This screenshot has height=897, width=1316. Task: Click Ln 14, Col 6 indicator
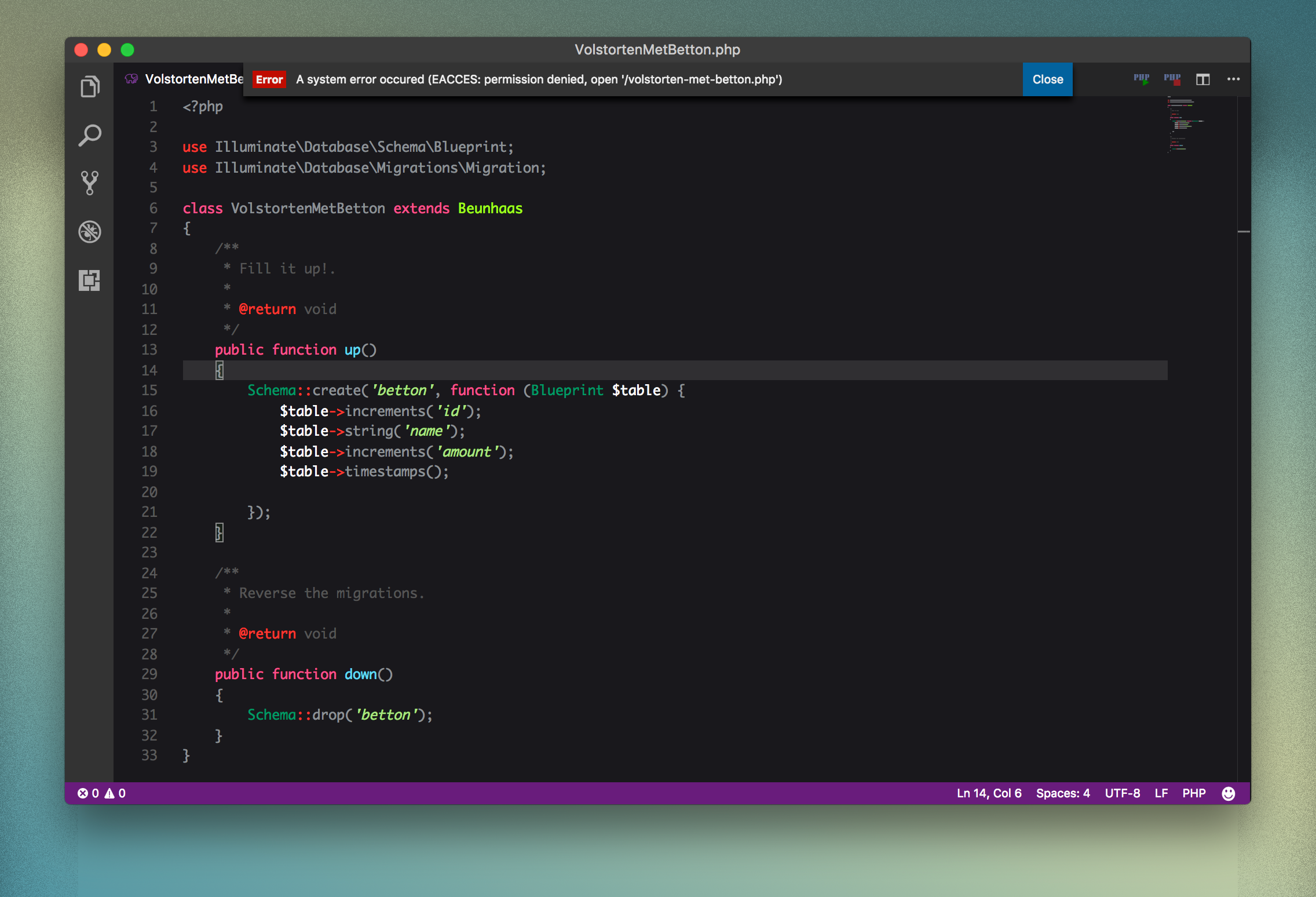[989, 793]
